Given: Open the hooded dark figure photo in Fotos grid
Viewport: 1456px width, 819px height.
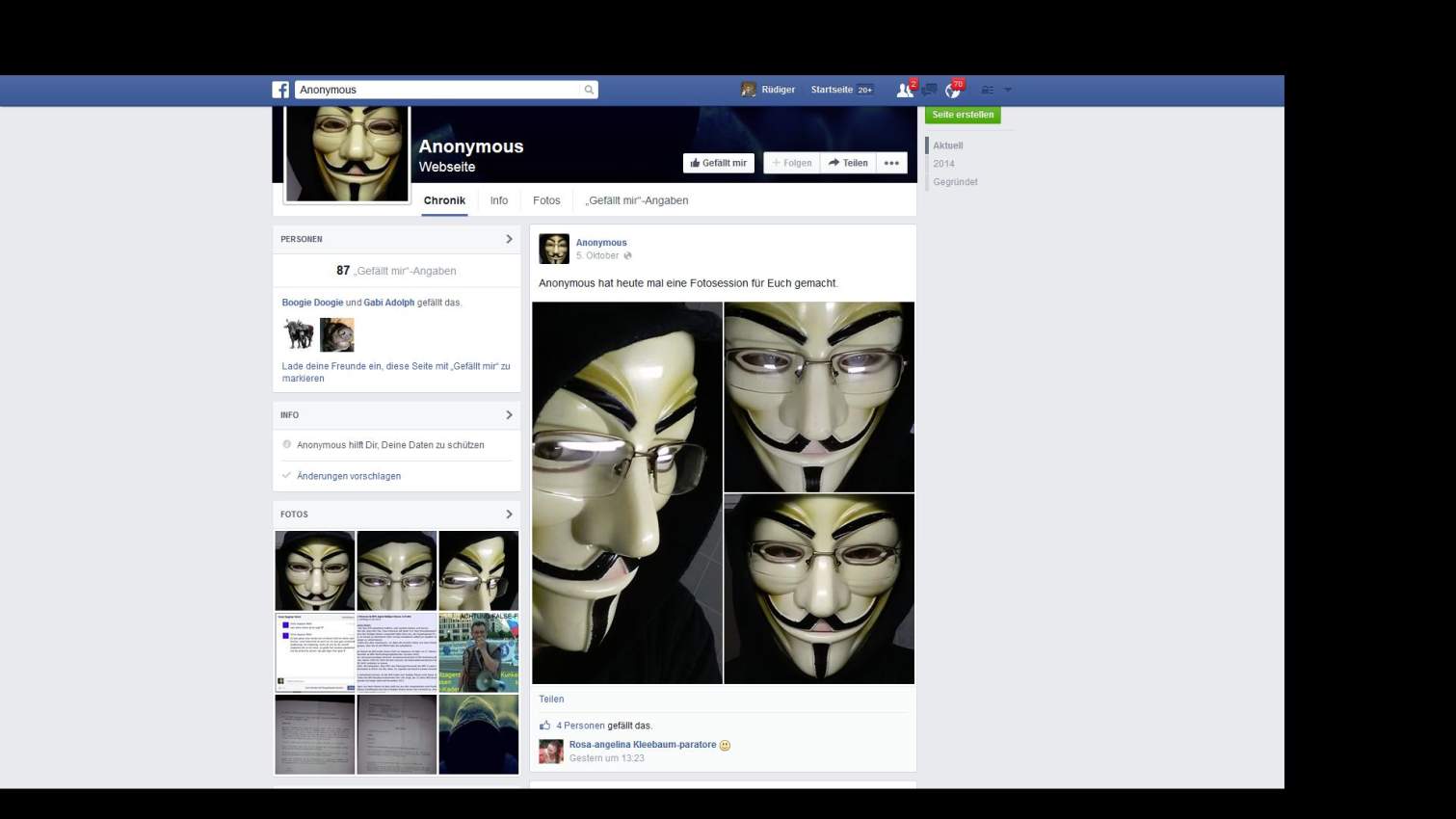Looking at the screenshot, I should 479,734.
